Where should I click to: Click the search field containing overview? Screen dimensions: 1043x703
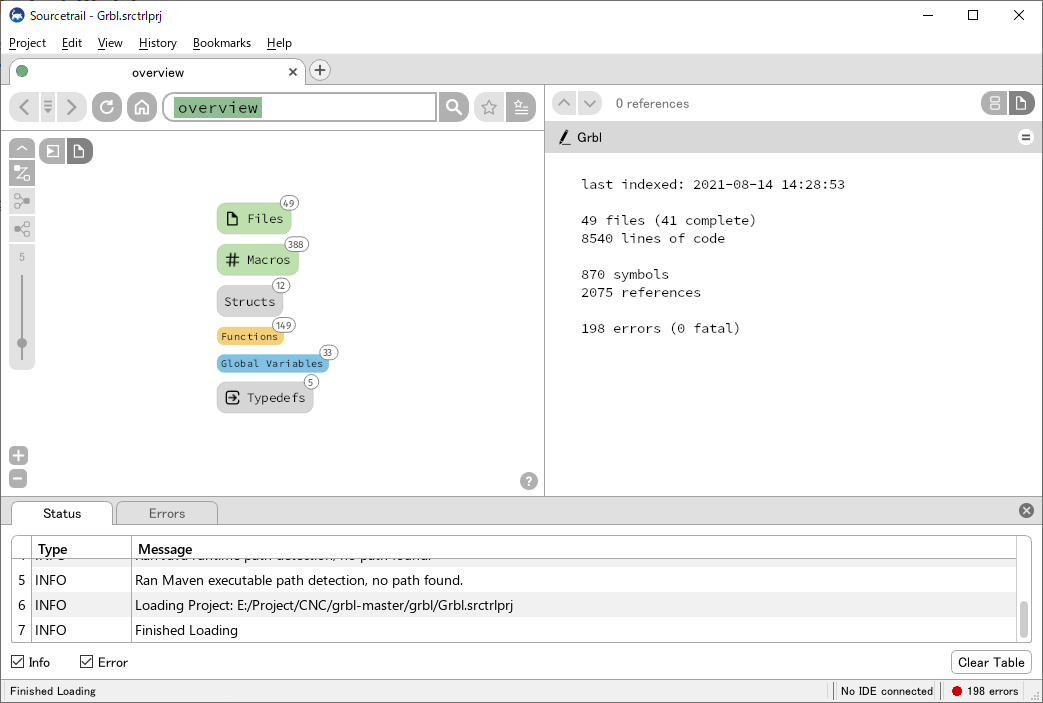[300, 107]
